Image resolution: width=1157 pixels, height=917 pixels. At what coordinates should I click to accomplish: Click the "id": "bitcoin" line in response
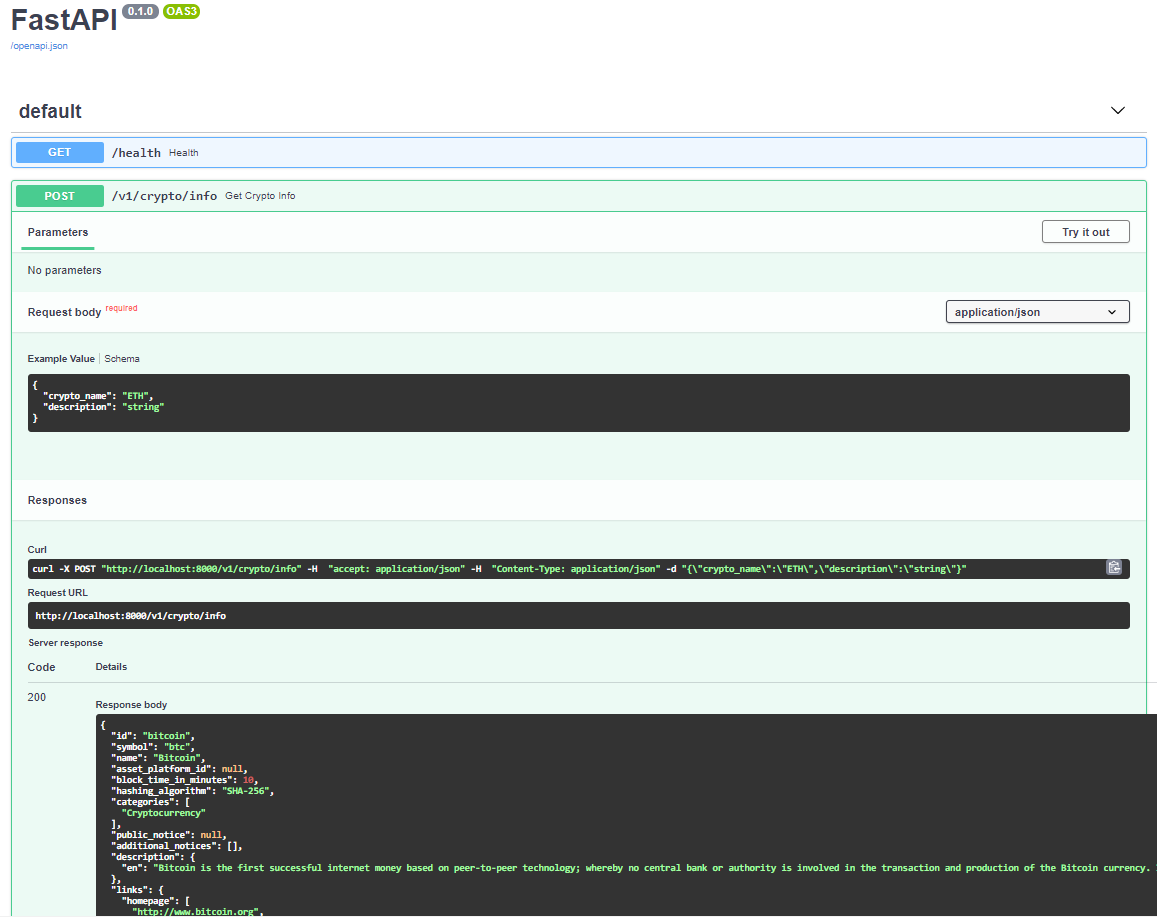[153, 736]
